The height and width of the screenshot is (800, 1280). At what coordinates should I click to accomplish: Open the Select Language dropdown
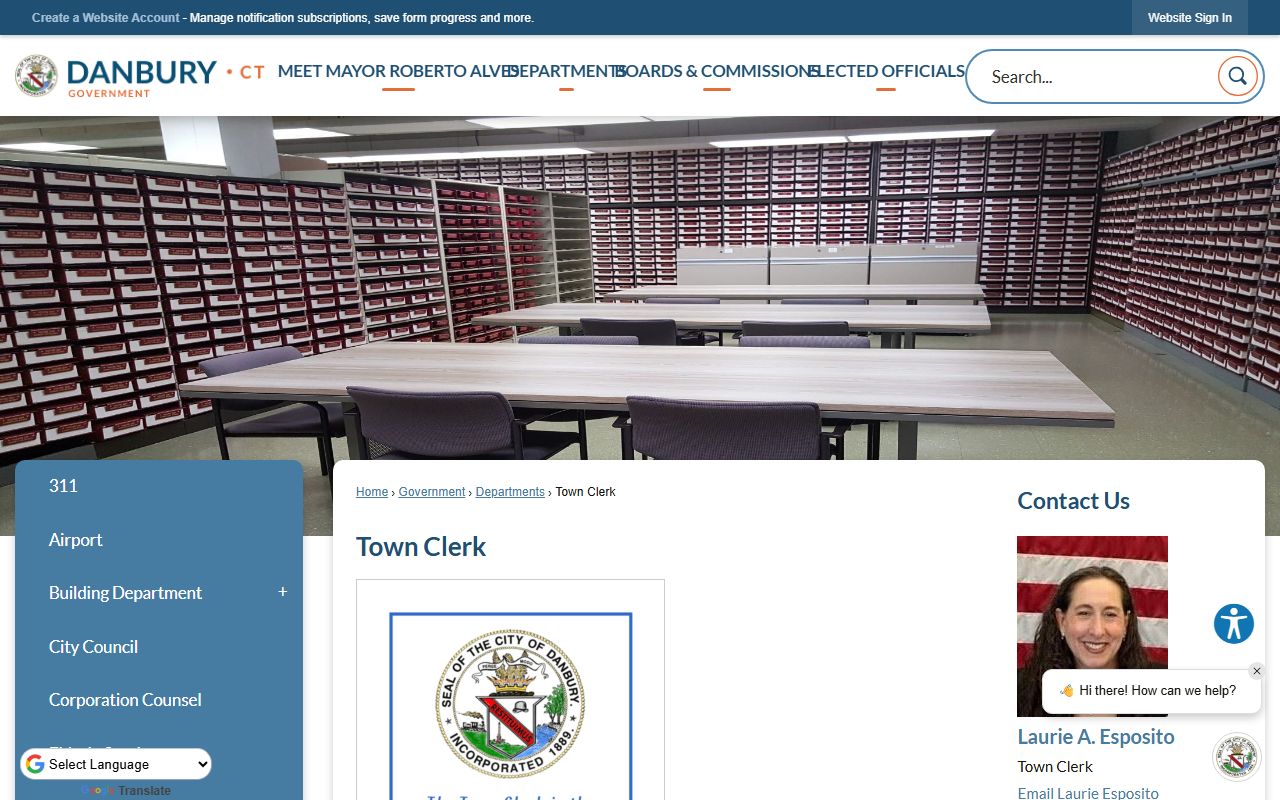pos(116,764)
